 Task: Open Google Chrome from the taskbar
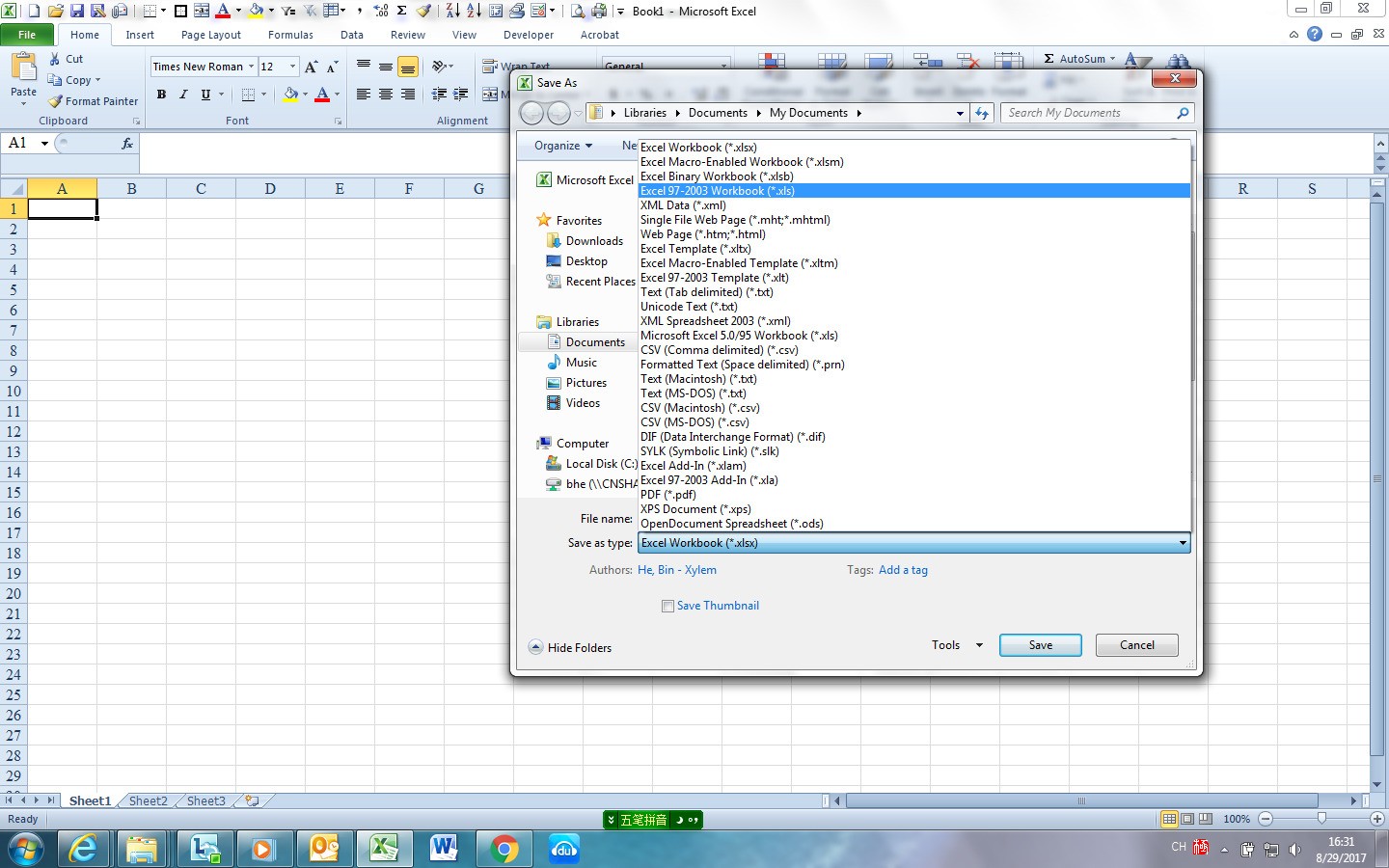(504, 849)
